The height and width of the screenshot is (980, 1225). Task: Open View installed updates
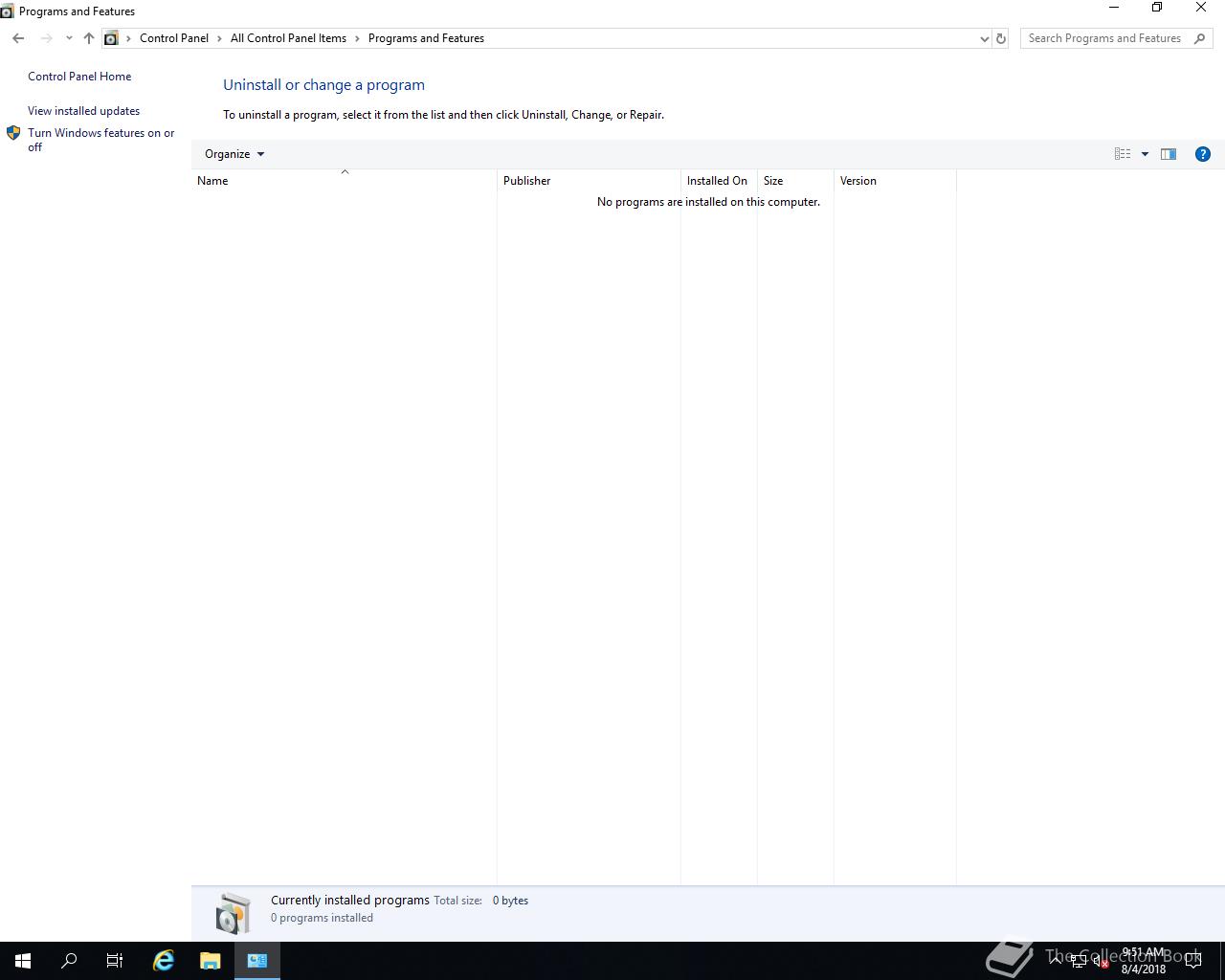[x=83, y=111]
